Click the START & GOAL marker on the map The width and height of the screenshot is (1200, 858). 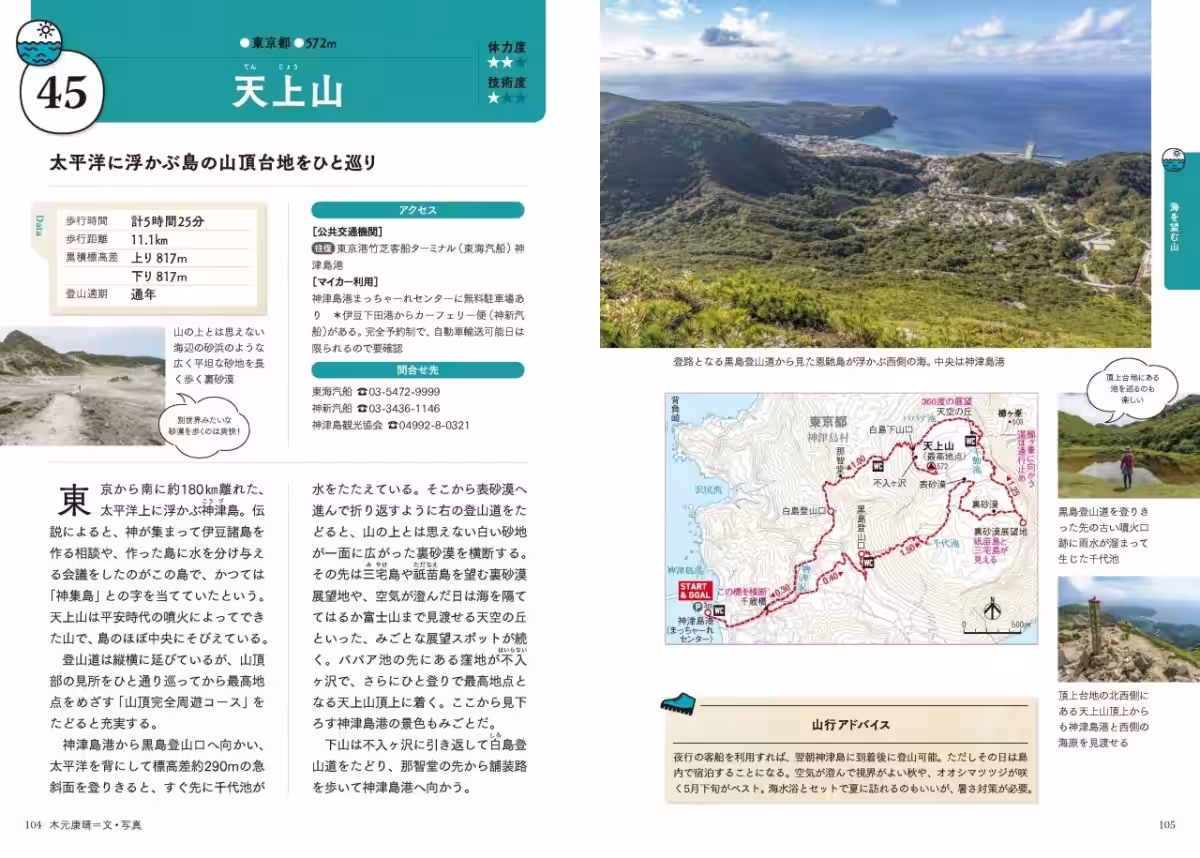pos(694,589)
